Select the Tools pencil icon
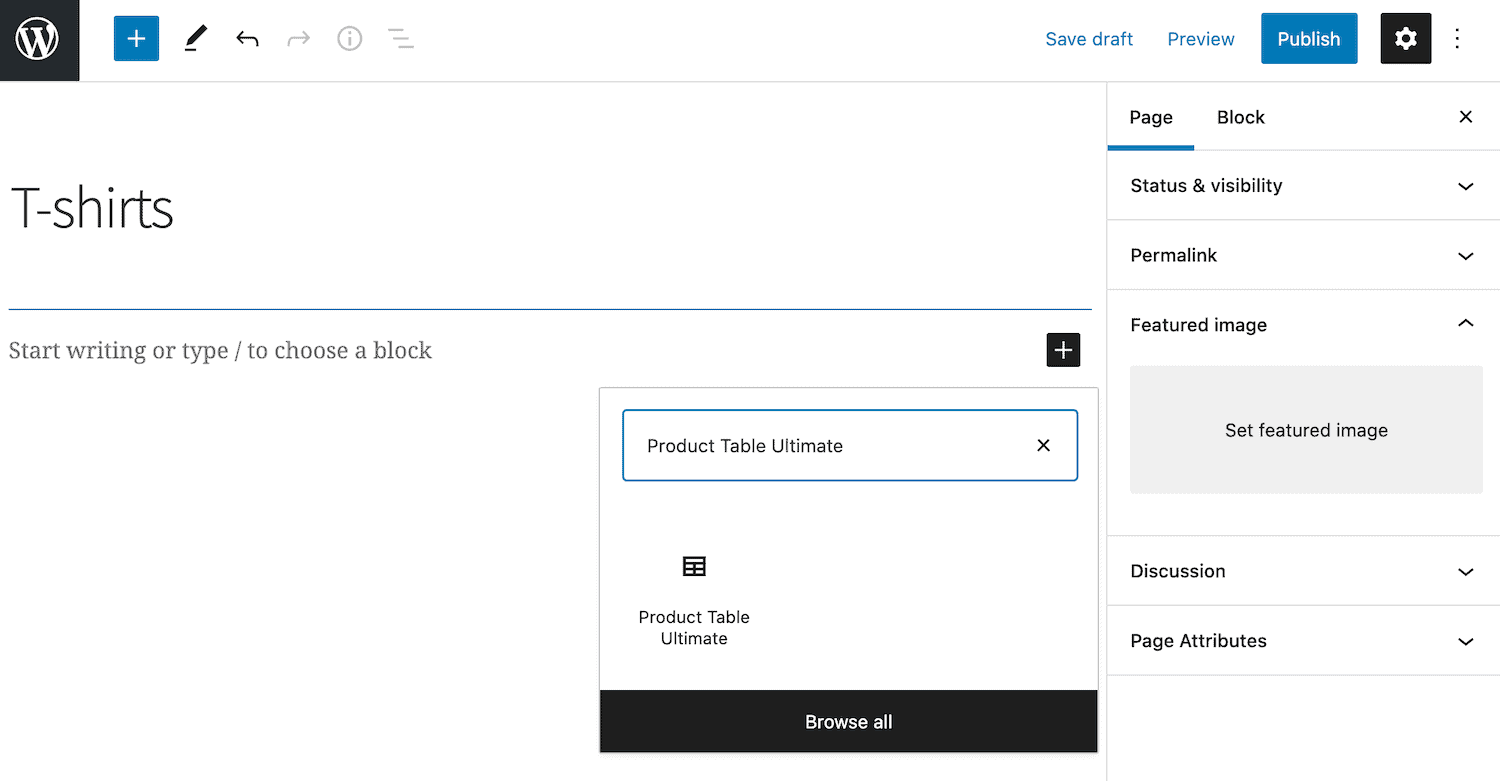 195,39
